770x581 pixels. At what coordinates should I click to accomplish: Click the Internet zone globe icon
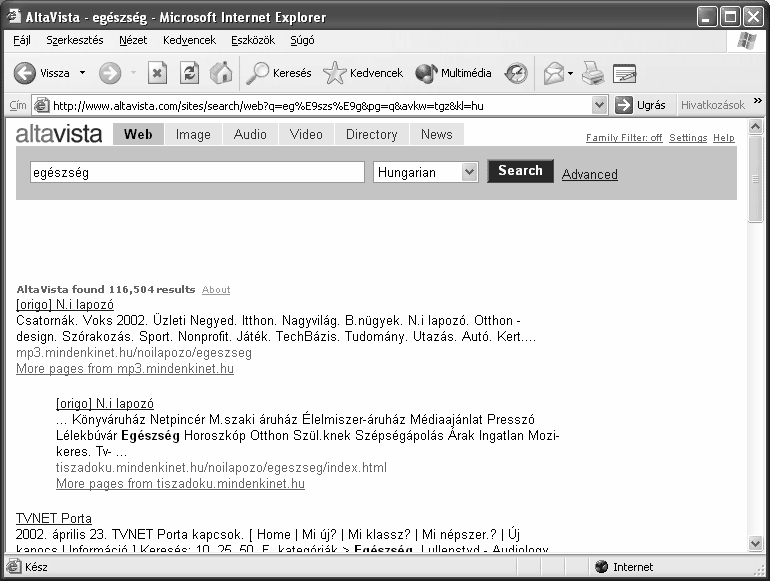pos(602,567)
